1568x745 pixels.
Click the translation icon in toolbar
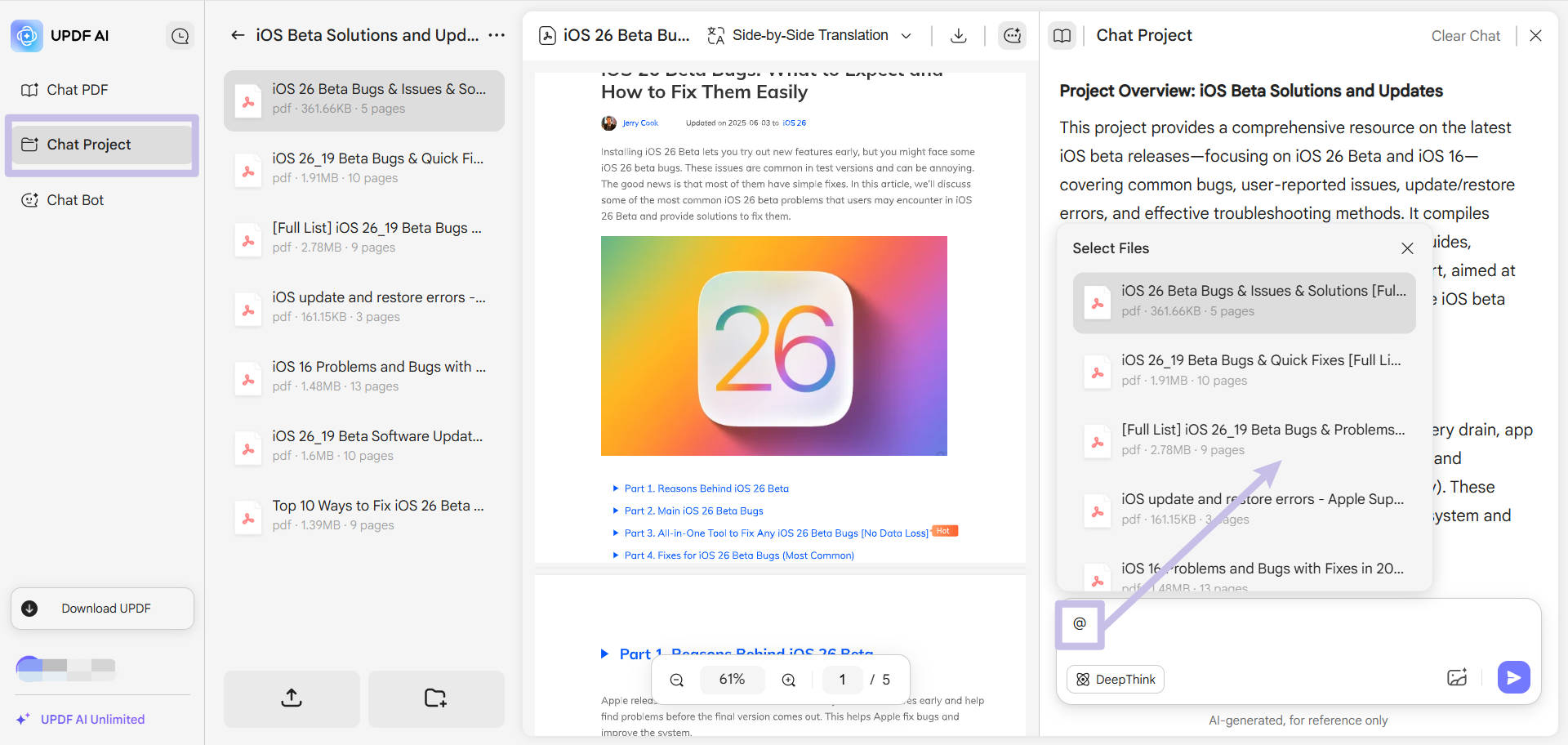click(716, 36)
